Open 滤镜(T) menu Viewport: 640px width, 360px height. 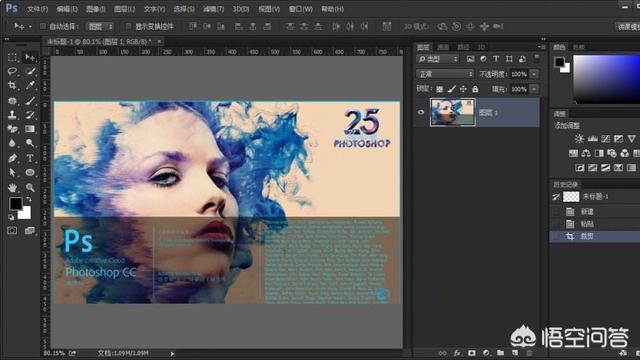coord(213,9)
